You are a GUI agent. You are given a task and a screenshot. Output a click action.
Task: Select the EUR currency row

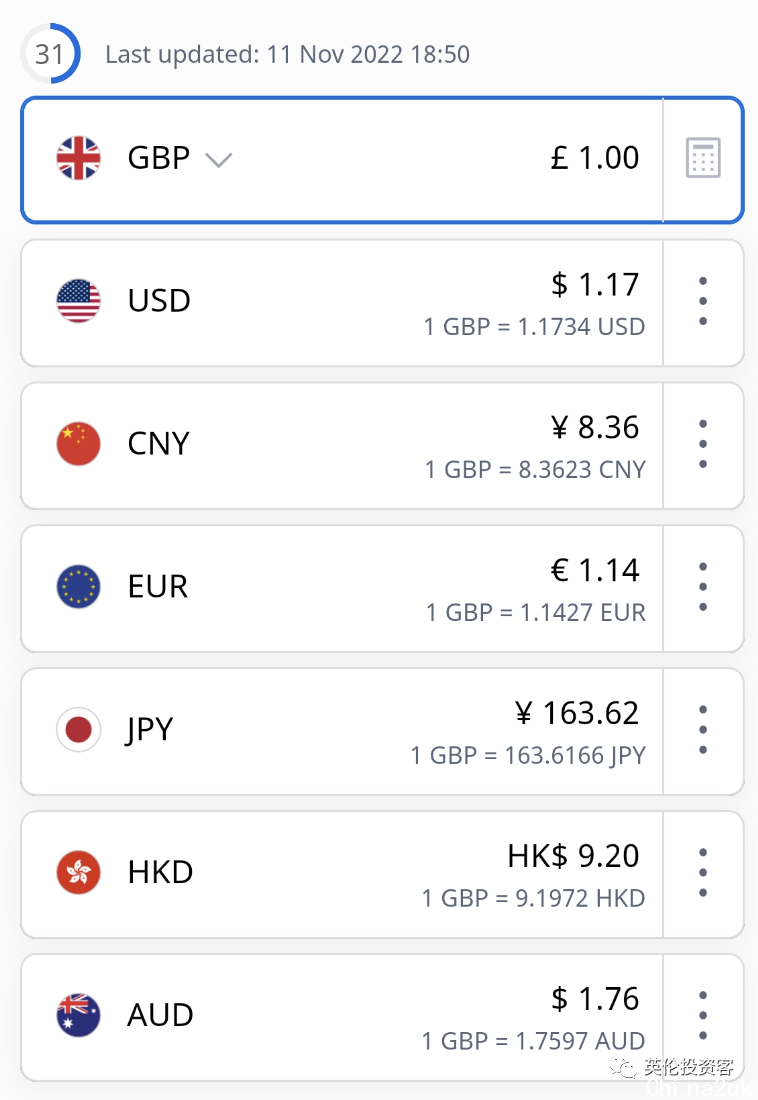(342, 588)
